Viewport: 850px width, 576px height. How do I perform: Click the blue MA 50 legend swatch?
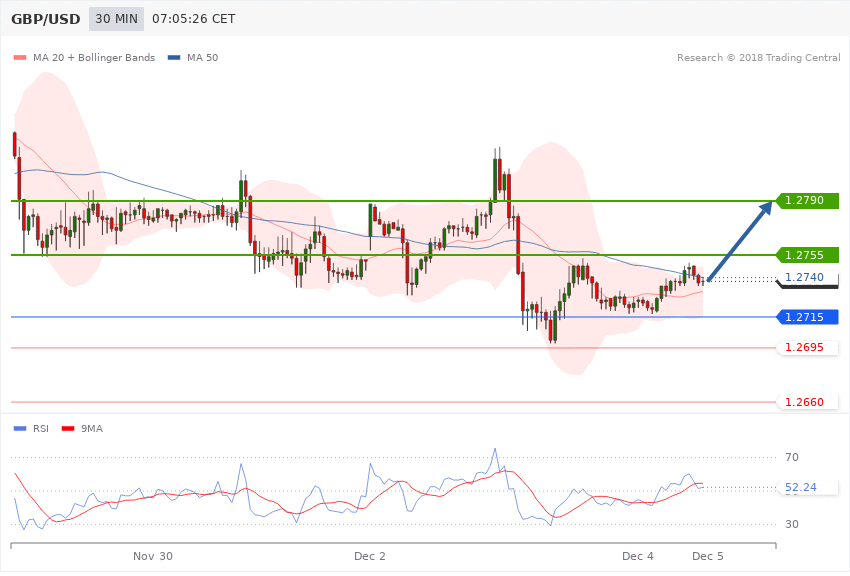coord(174,57)
